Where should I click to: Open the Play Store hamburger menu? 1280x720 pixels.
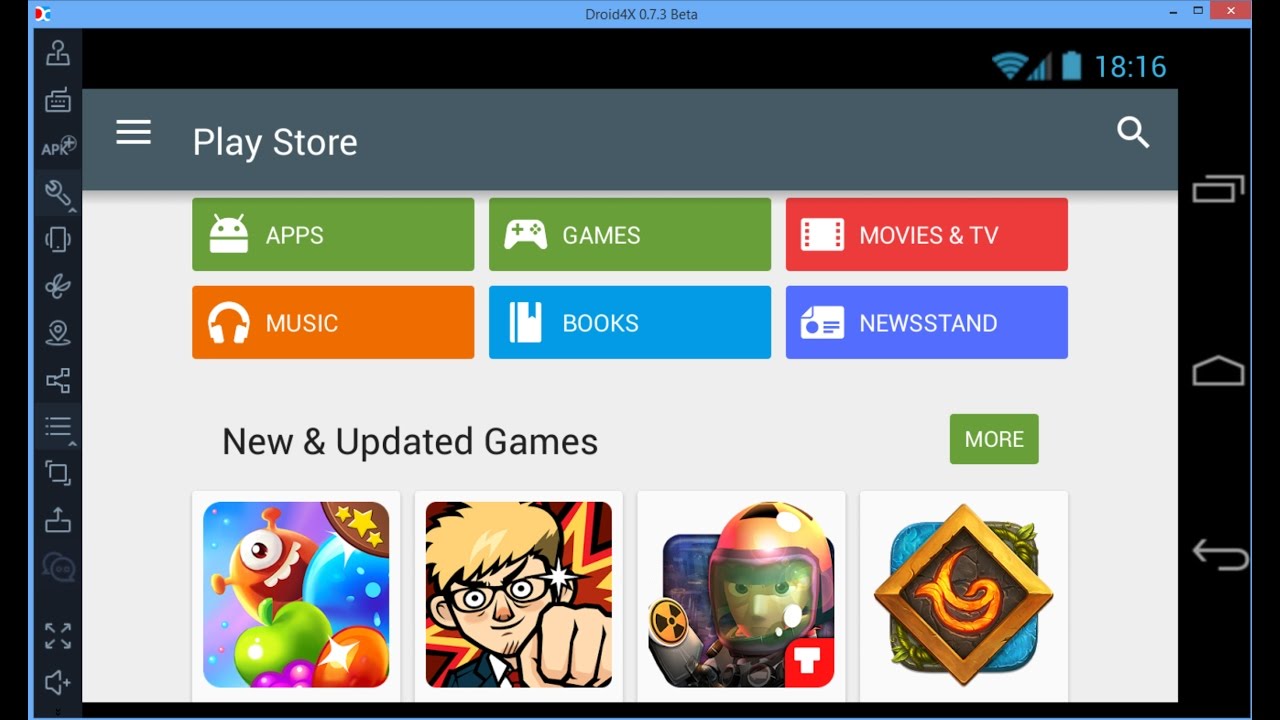[133, 133]
